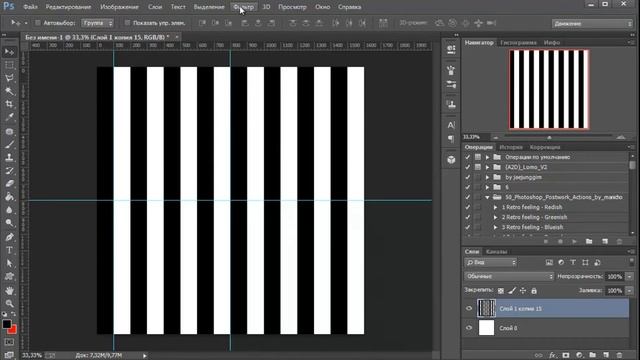Select the Zoom magnifier tool
Screen dimensions: 640x360
point(9,303)
